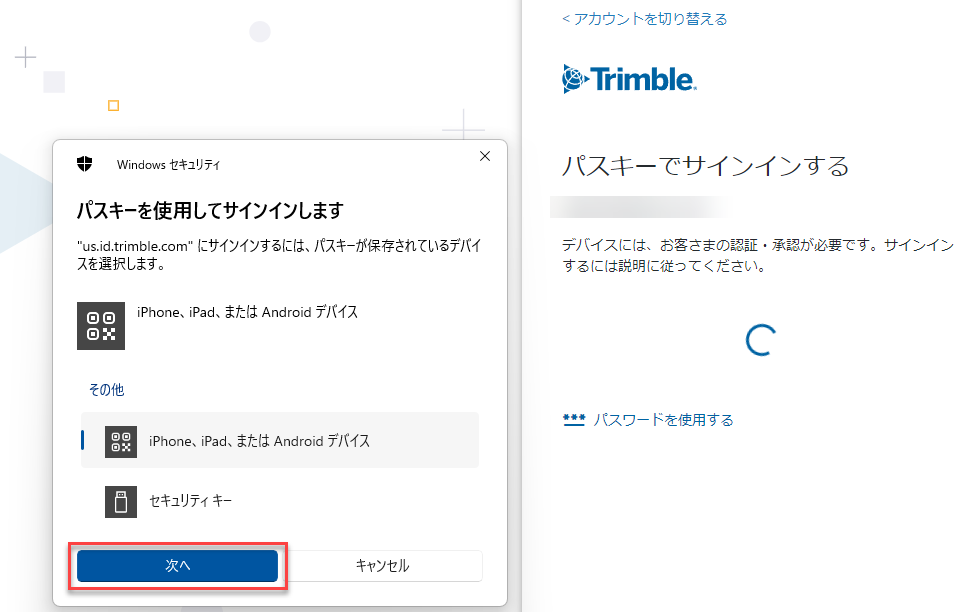Screen dimensions: 978x612
Task: Click the us.id.trimble.com description text
Action: tap(279, 255)
